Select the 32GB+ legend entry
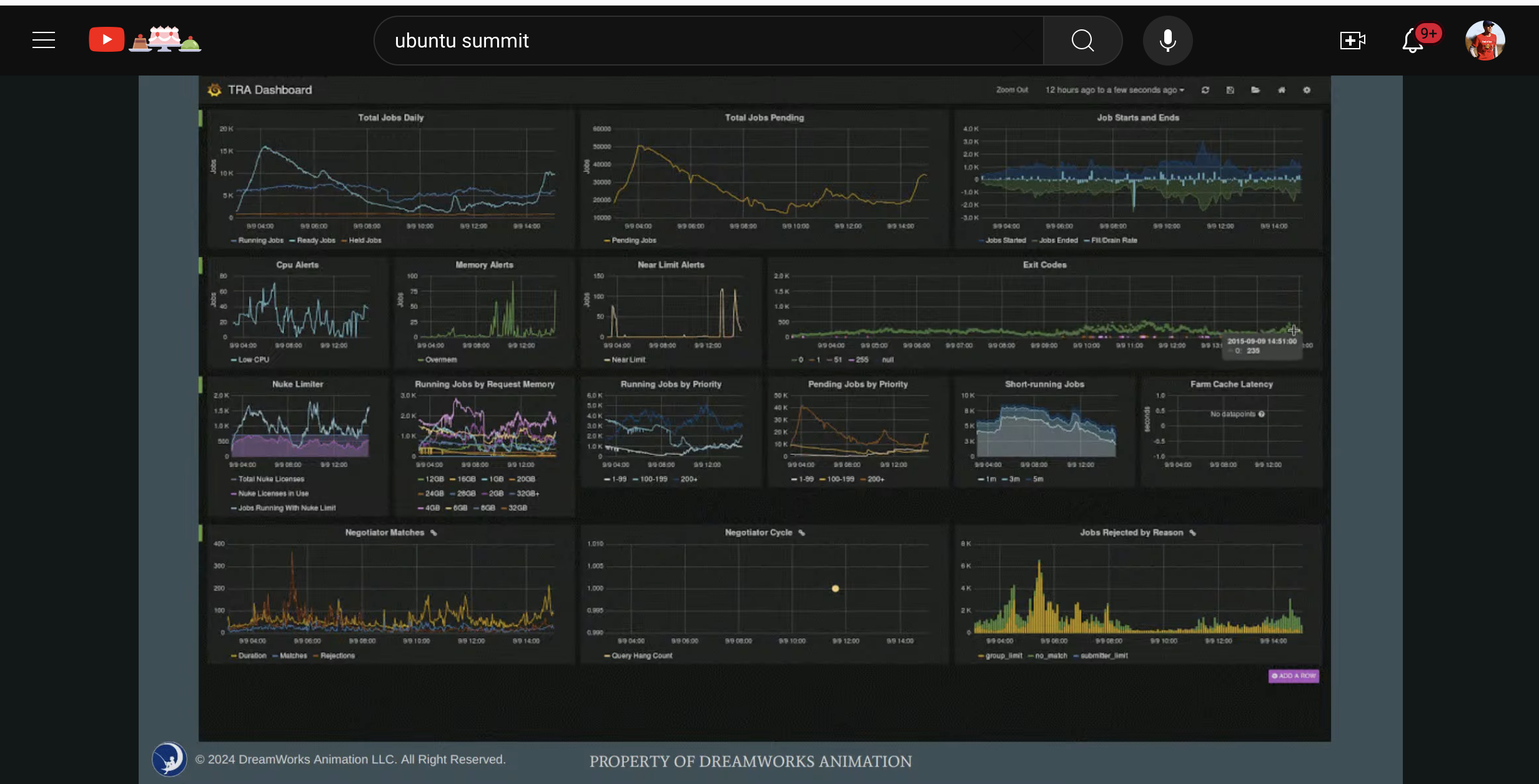 (524, 493)
